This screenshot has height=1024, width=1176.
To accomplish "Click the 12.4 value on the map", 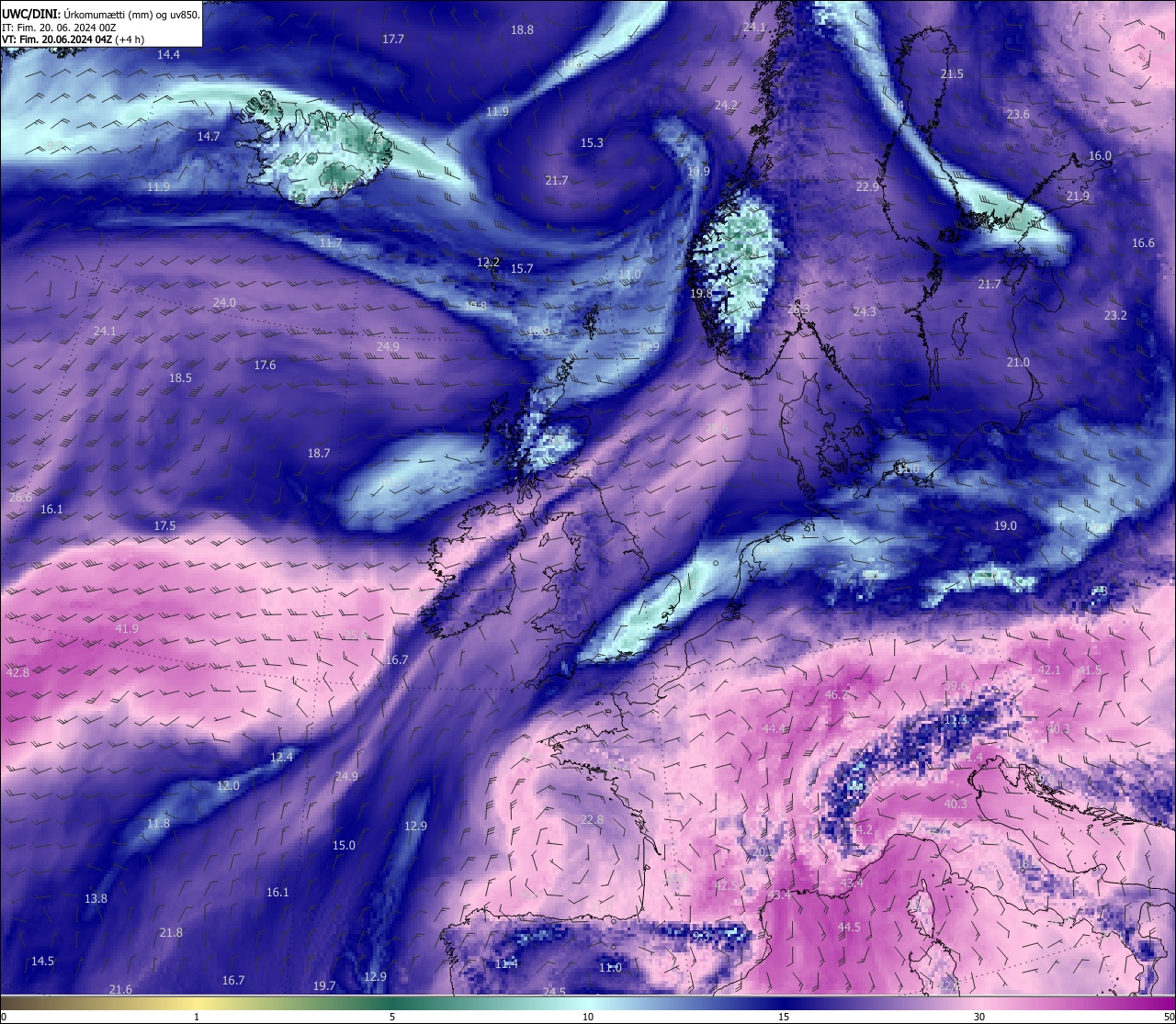I will [281, 757].
